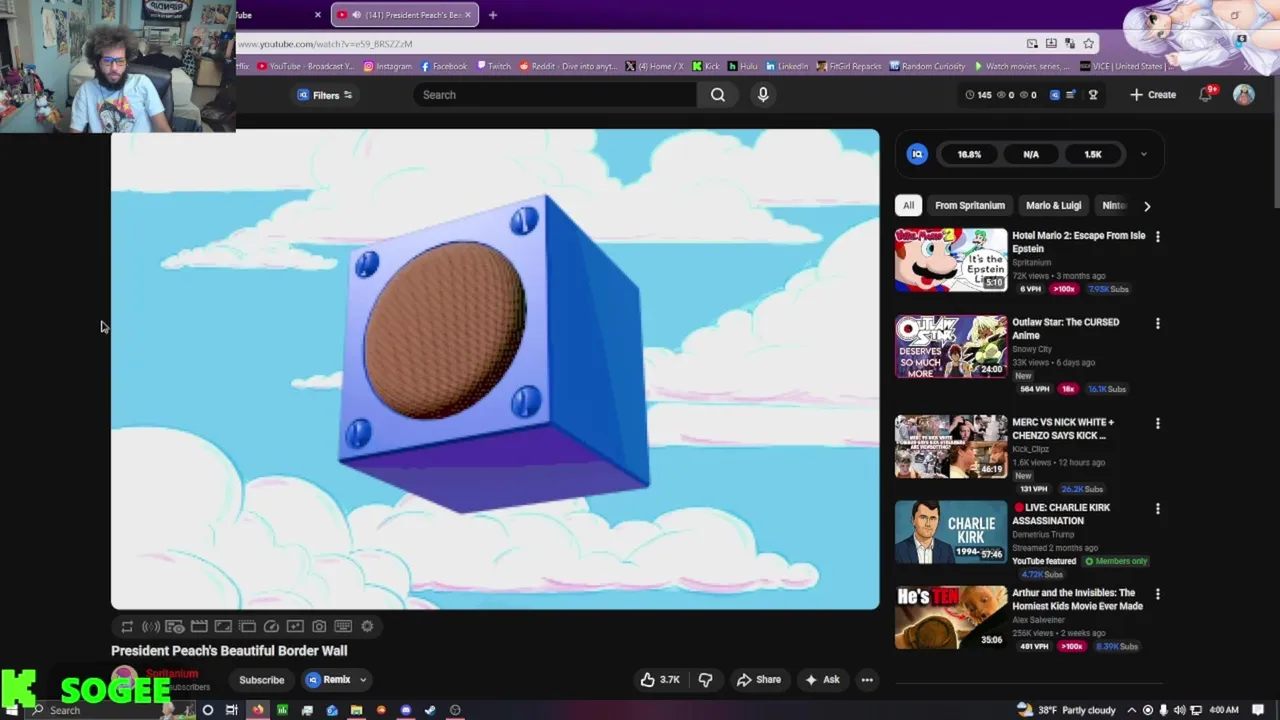Click the YouTube search field

click(555, 95)
